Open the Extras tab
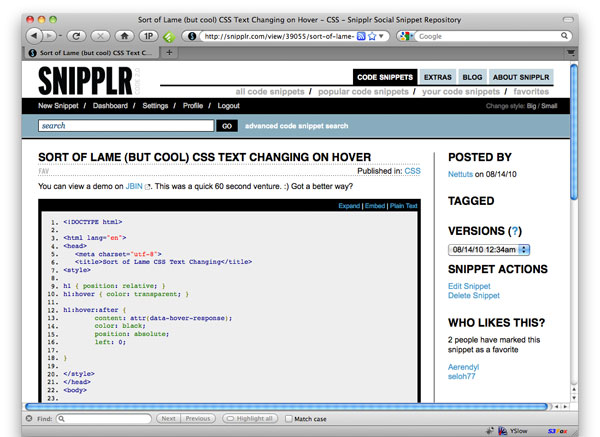The height and width of the screenshot is (437, 600). tap(438, 77)
